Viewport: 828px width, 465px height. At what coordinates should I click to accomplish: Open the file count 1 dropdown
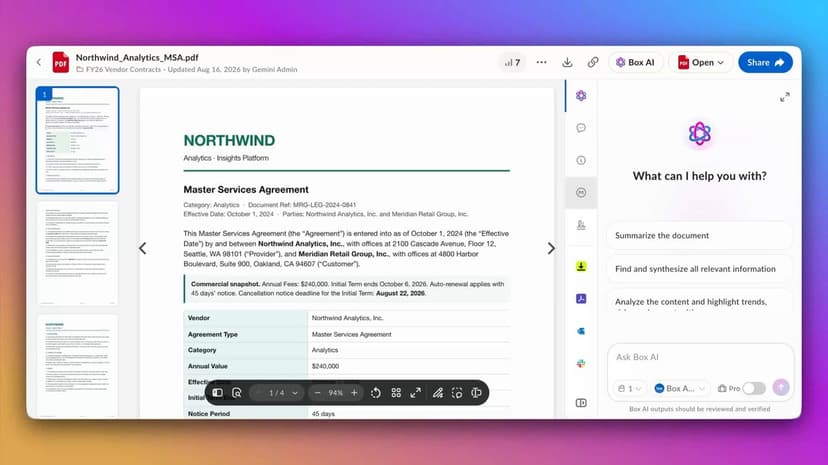[x=629, y=388]
